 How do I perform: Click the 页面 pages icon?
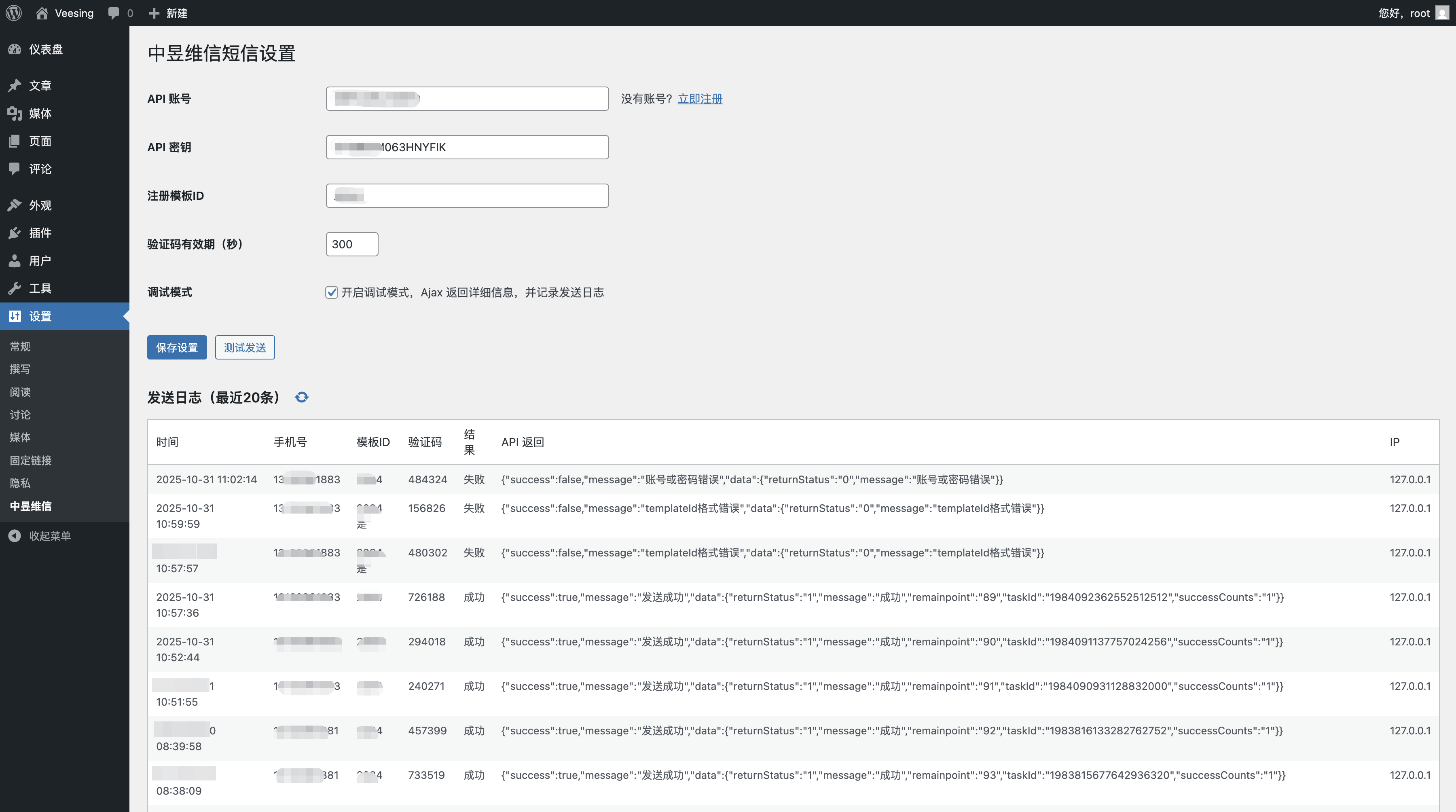(15, 141)
